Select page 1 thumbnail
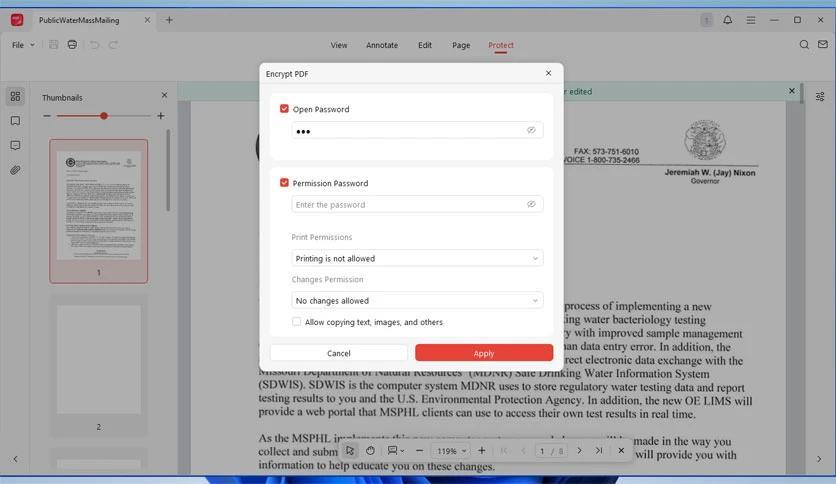The image size is (836, 484). tap(99, 211)
